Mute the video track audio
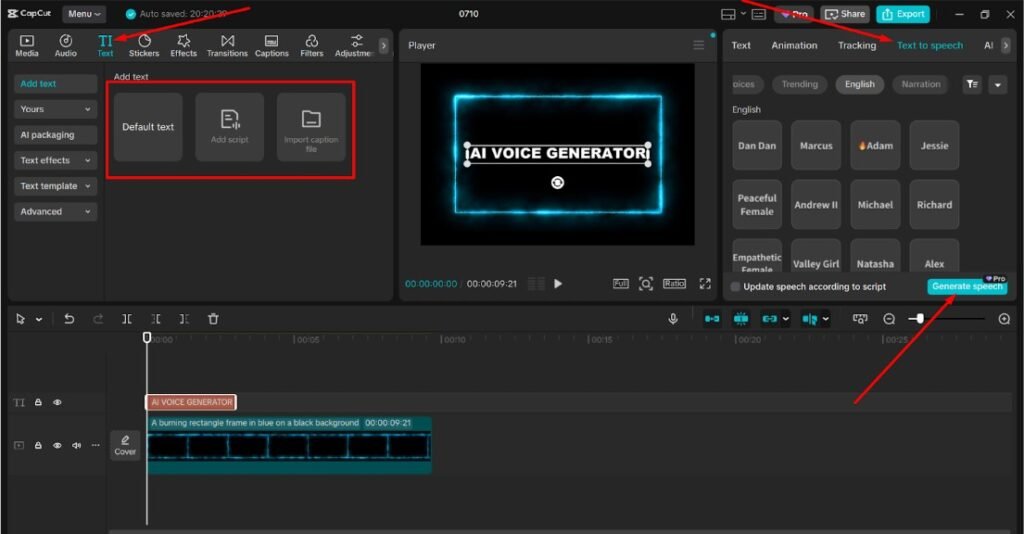 [x=77, y=445]
